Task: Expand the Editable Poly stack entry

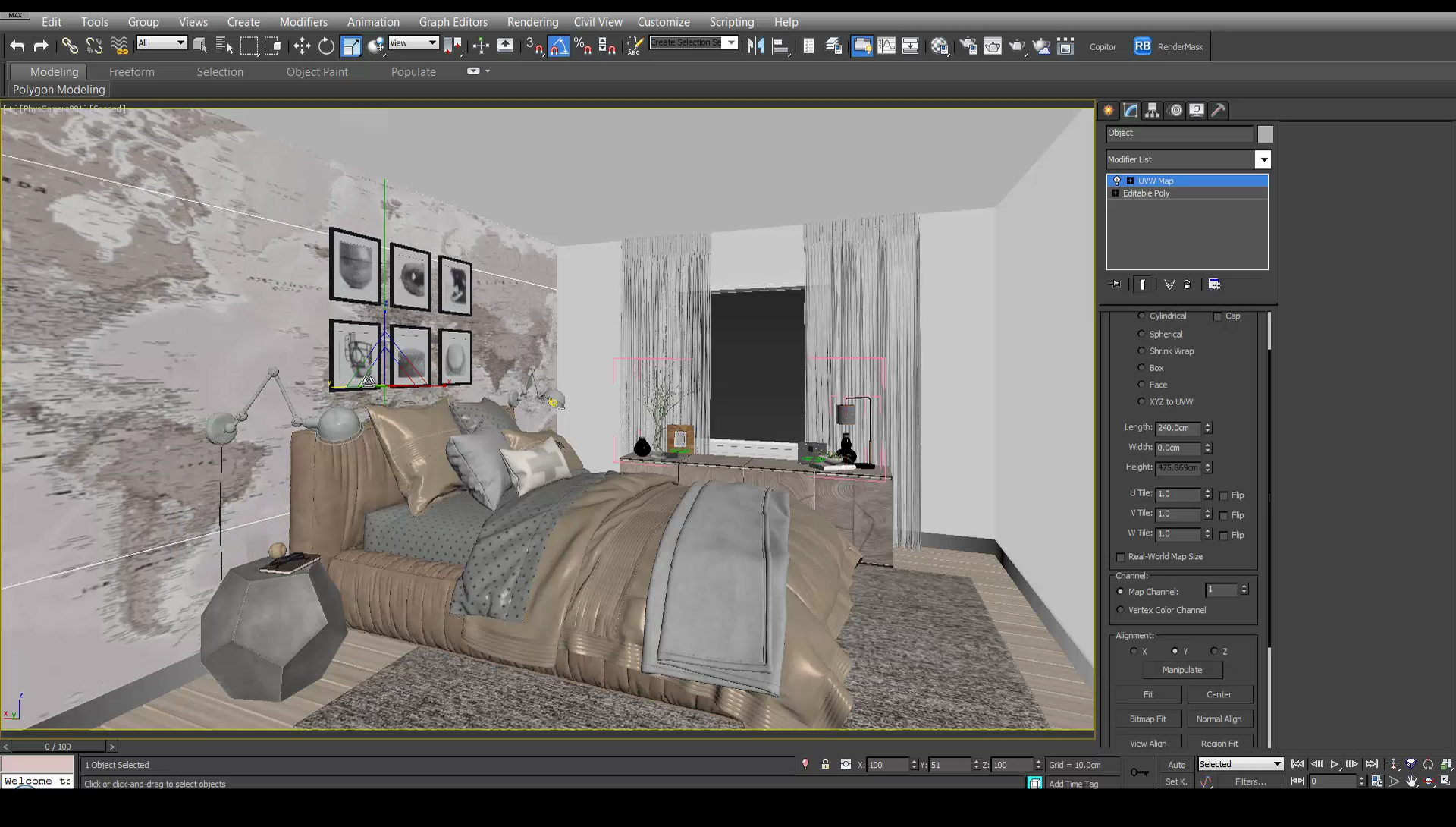Action: (x=1115, y=193)
